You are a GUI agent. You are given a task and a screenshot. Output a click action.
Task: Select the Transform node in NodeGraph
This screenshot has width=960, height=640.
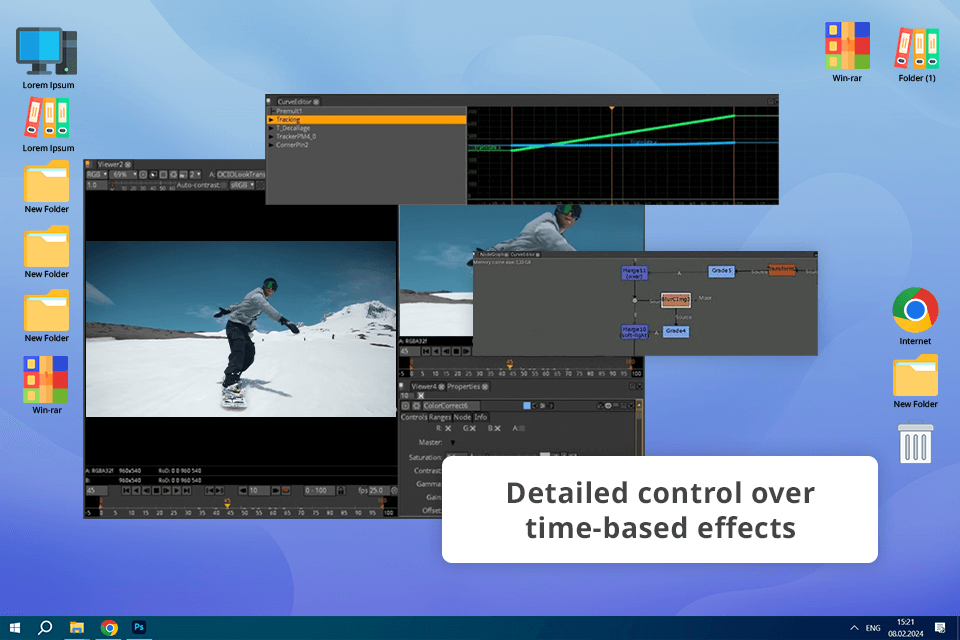coord(782,269)
